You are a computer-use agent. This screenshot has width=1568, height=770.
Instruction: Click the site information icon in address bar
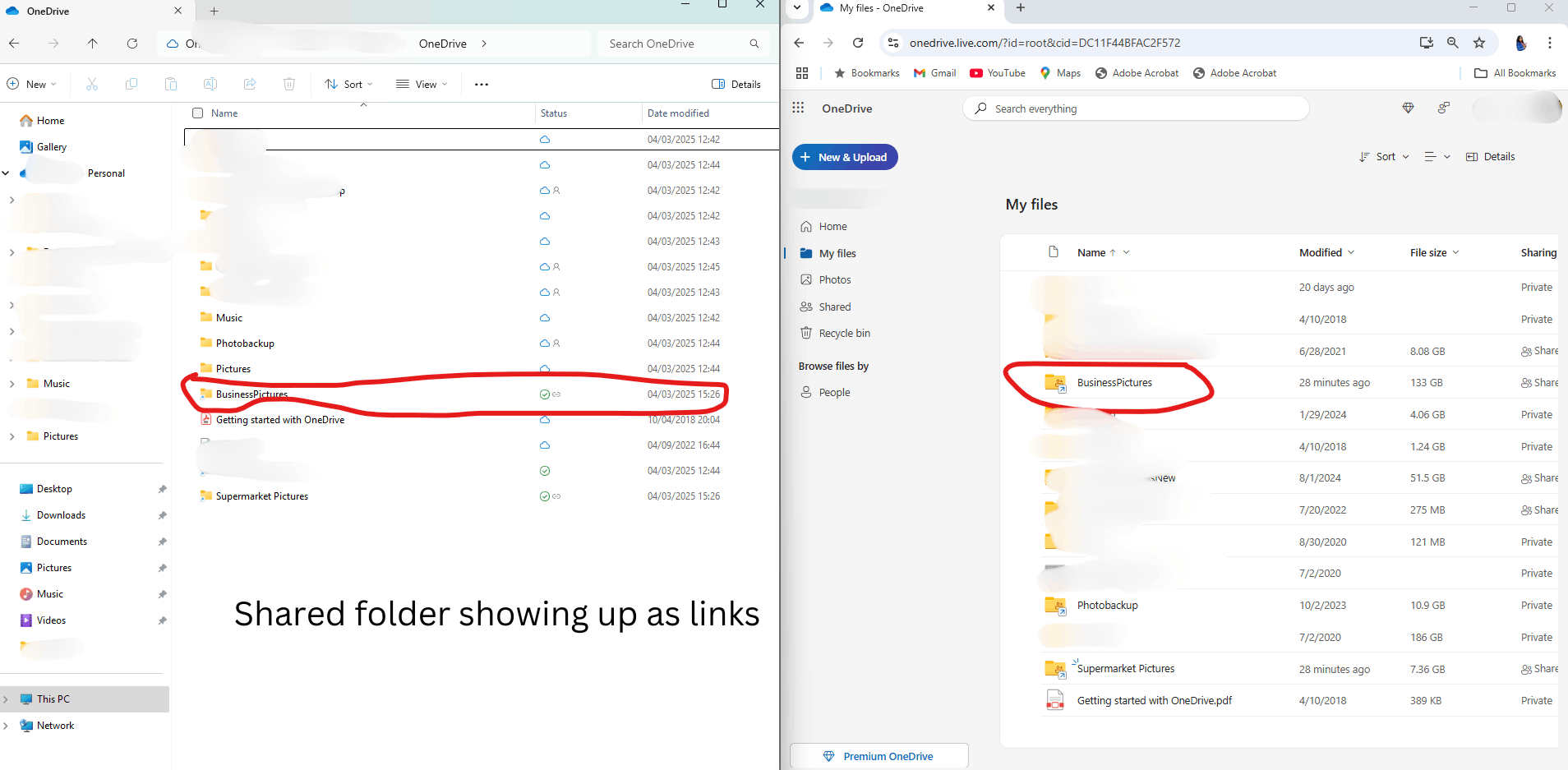893,43
